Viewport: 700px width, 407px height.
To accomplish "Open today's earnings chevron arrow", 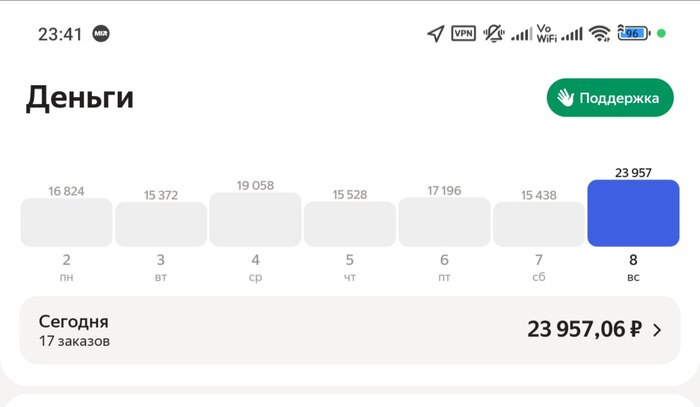I will [657, 330].
